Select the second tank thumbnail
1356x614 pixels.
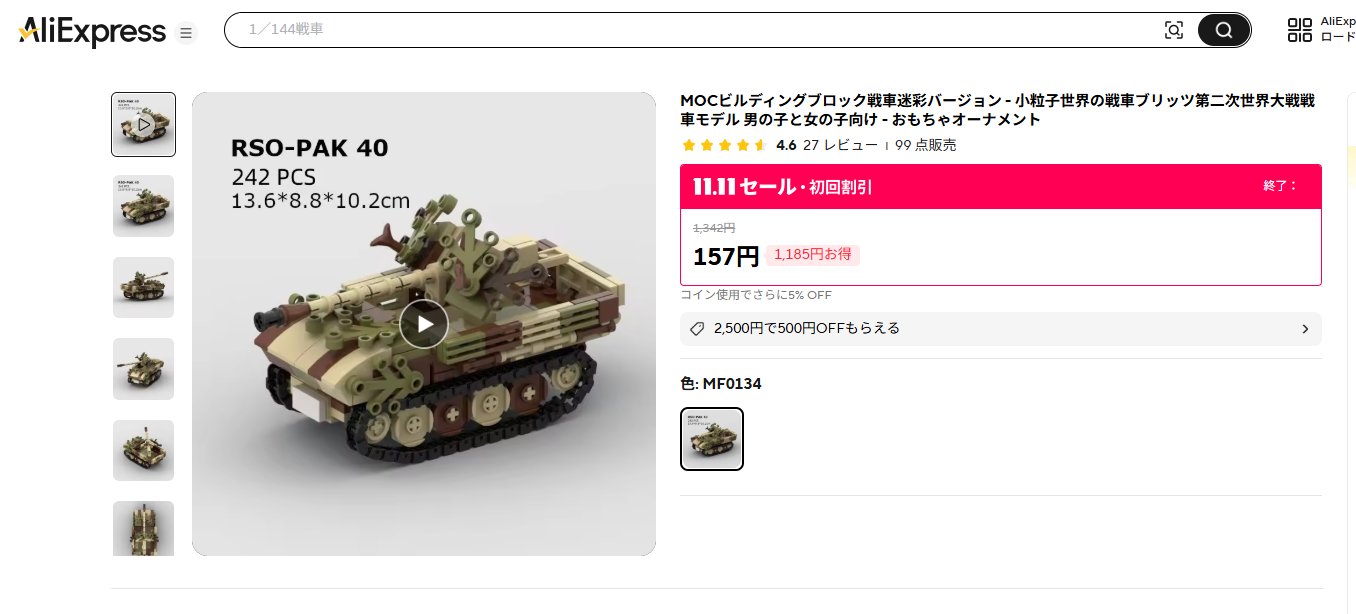click(x=143, y=206)
